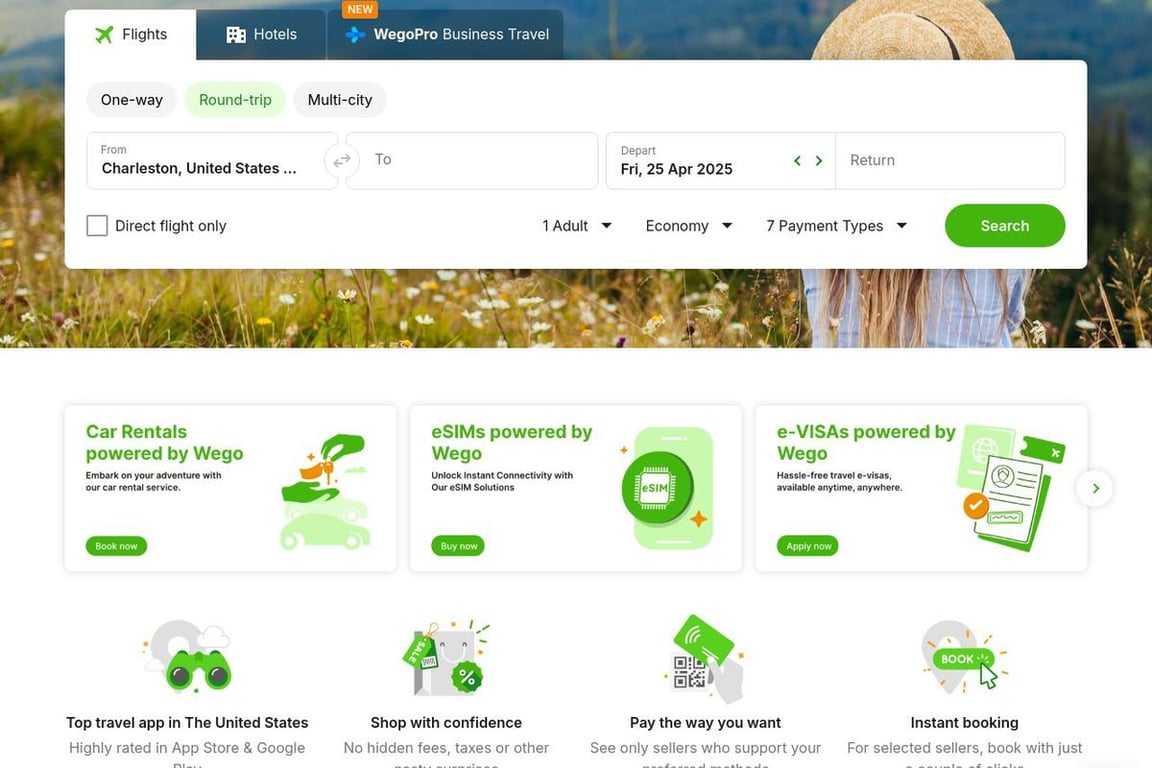Click Apply now on e-VISAs card
Screen dimensions: 1152x768
[x=808, y=546]
